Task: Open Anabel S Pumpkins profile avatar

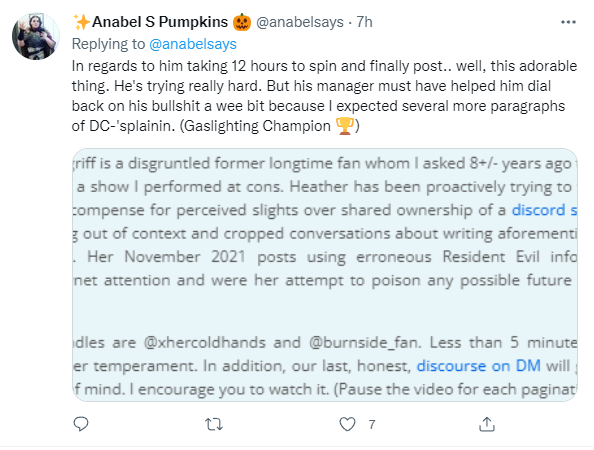Action: coord(36,36)
